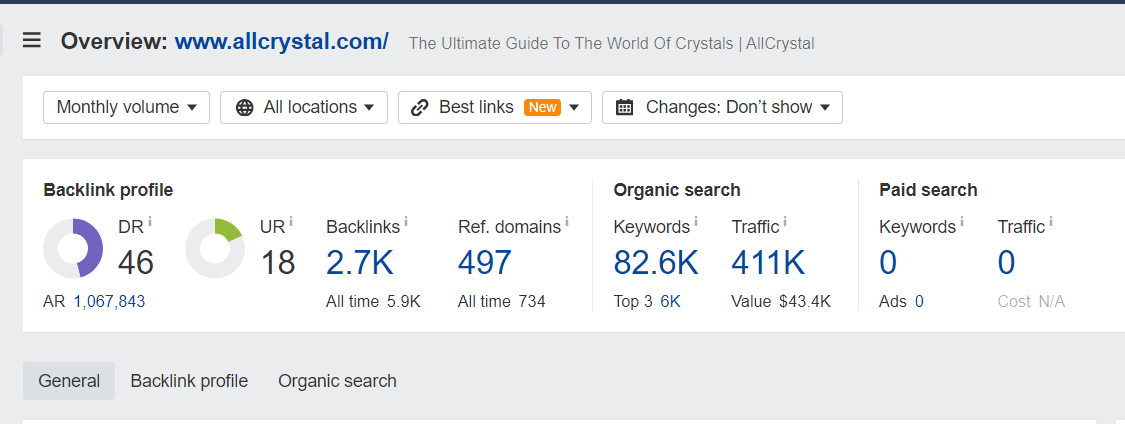Click info icon beside organic Keywords
The height and width of the screenshot is (424, 1125).
coord(696,221)
